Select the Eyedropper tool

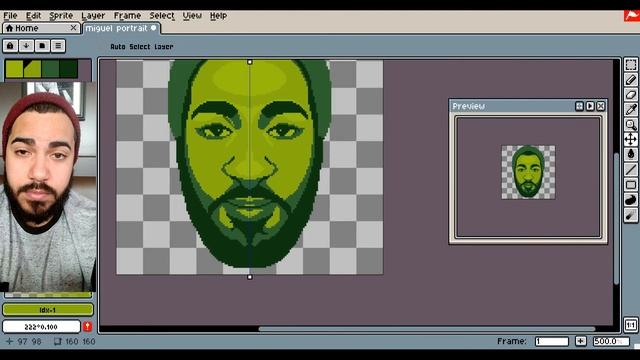coord(631,109)
